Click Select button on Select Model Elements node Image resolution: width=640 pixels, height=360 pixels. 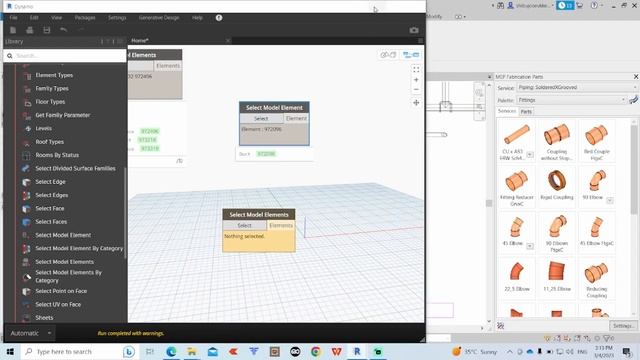pyautogui.click(x=244, y=225)
